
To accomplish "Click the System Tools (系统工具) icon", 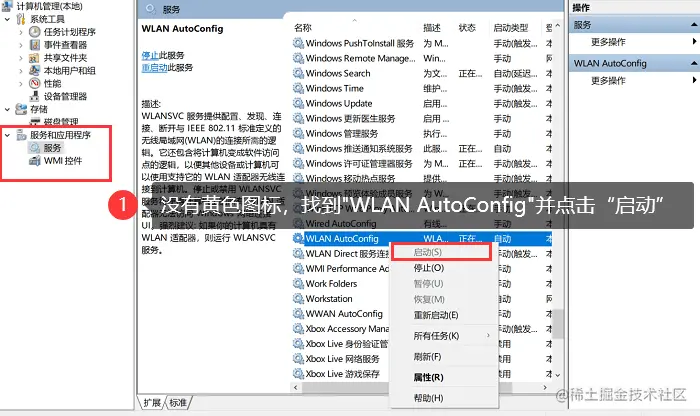I will point(21,19).
